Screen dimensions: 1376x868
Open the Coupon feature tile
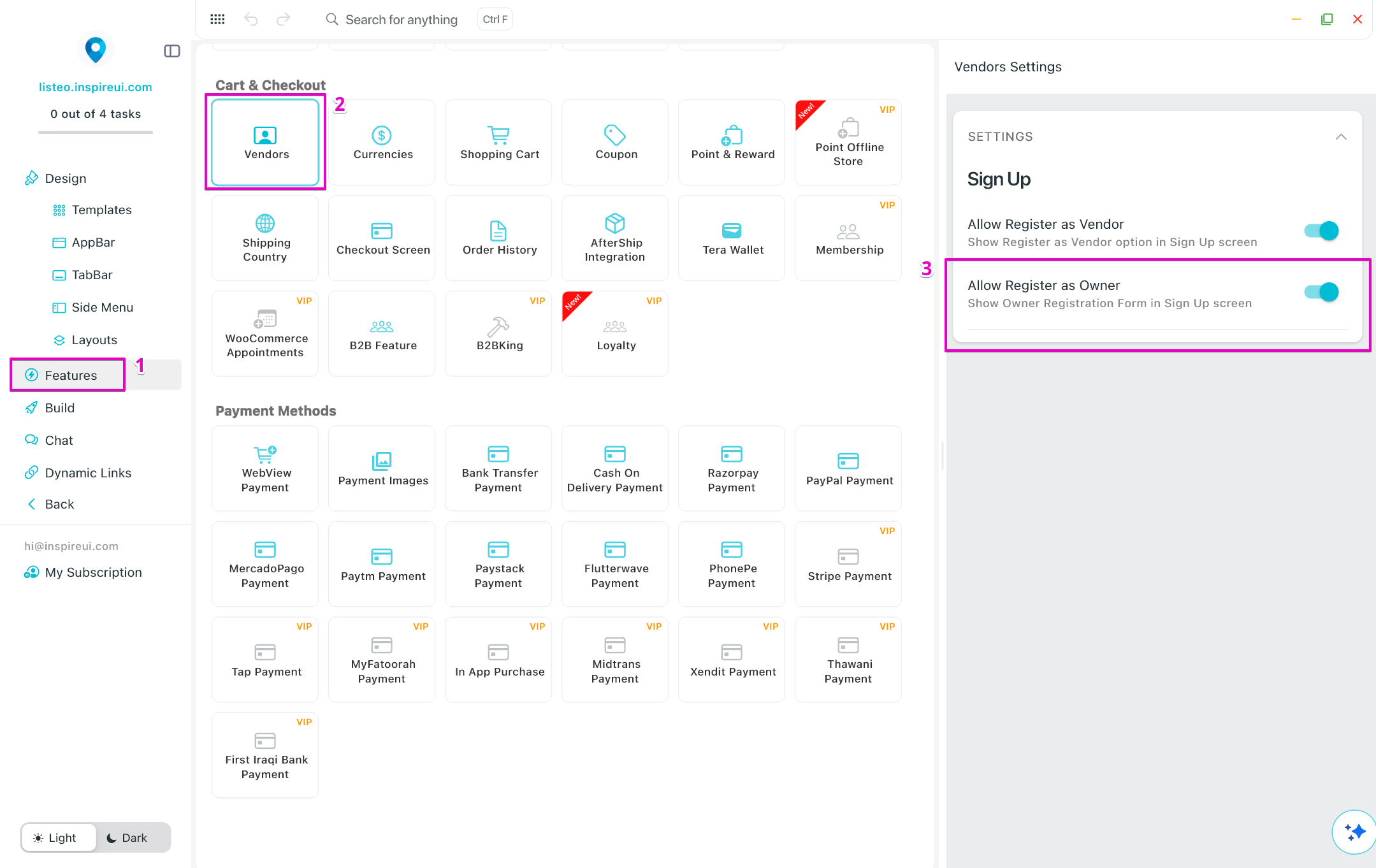tap(616, 142)
